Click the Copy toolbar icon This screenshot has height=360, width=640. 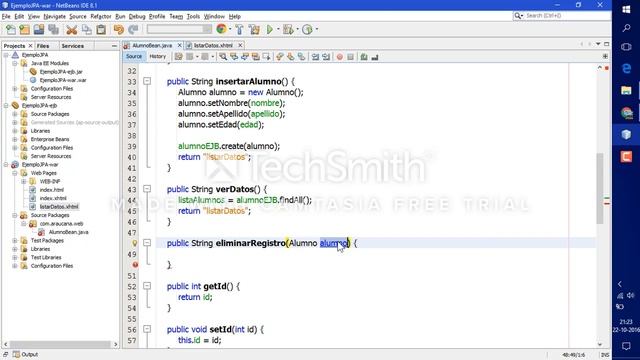(87, 29)
